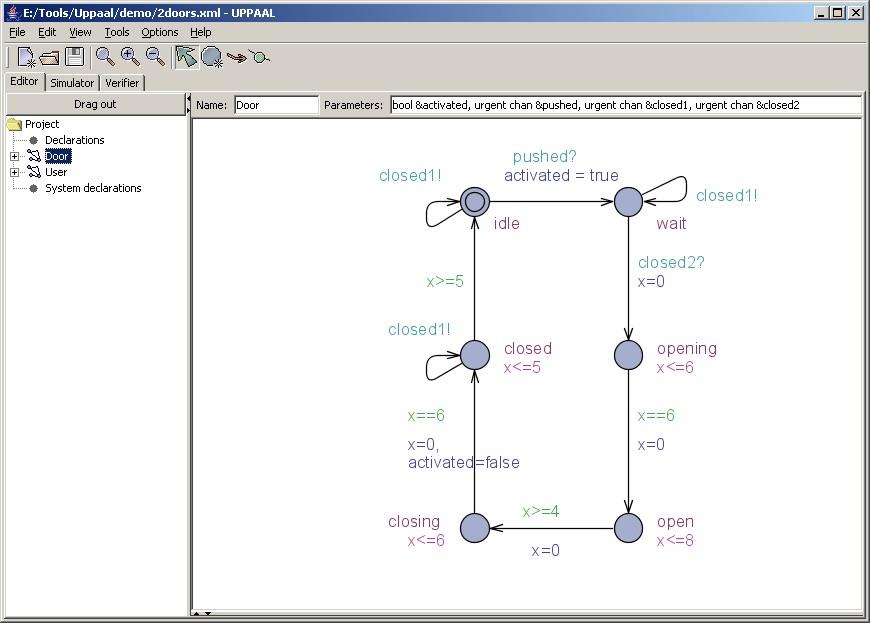Activate the Add Nail tool

point(259,57)
